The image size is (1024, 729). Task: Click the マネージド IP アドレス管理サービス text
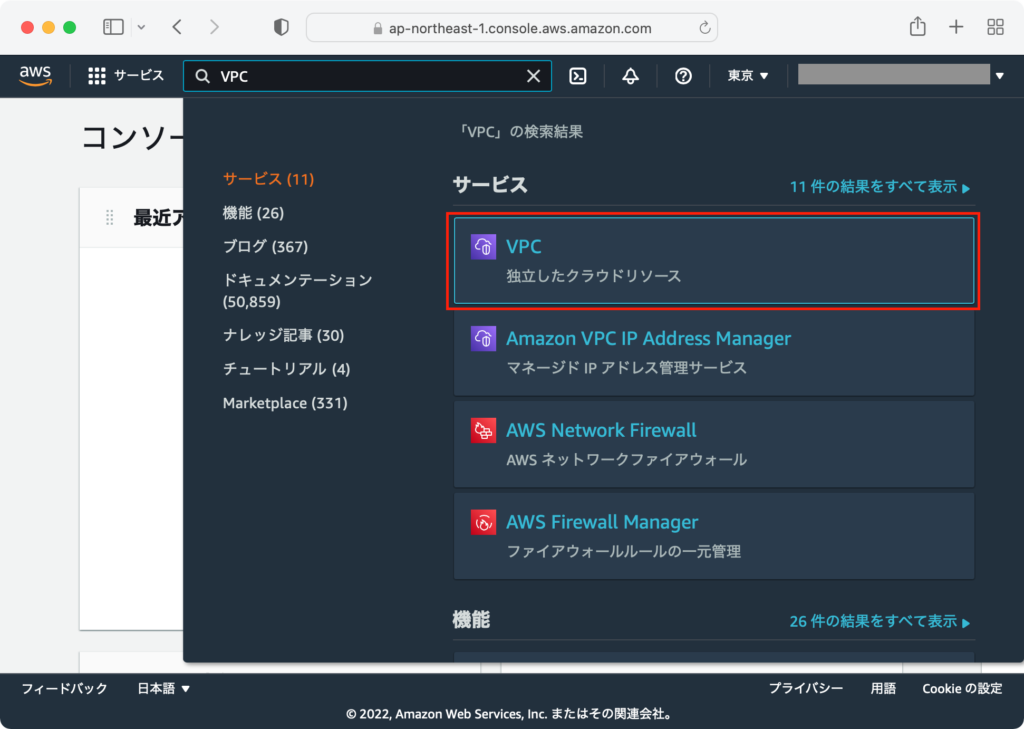(626, 368)
